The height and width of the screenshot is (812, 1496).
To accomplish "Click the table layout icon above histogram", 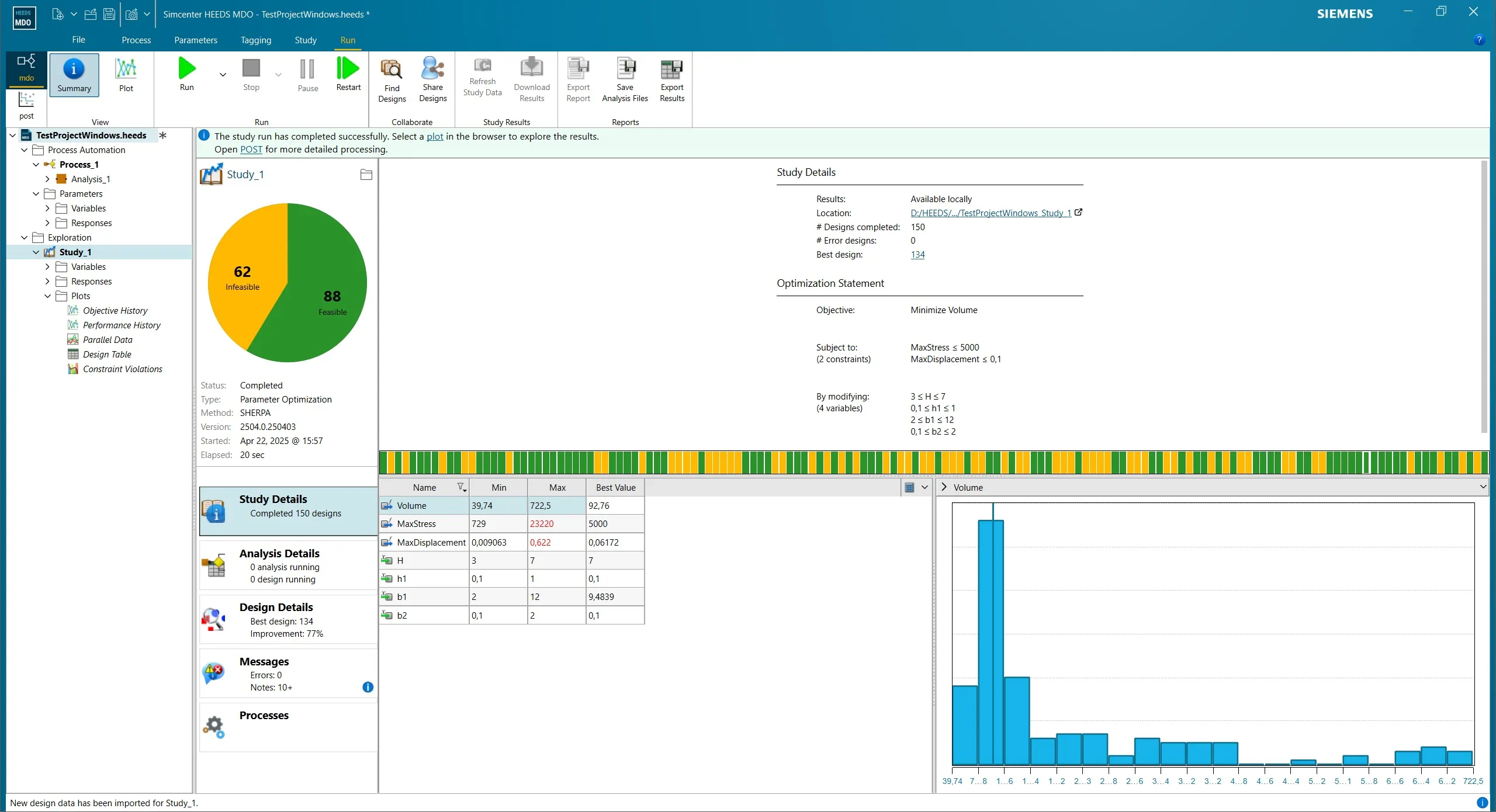I will coord(909,487).
